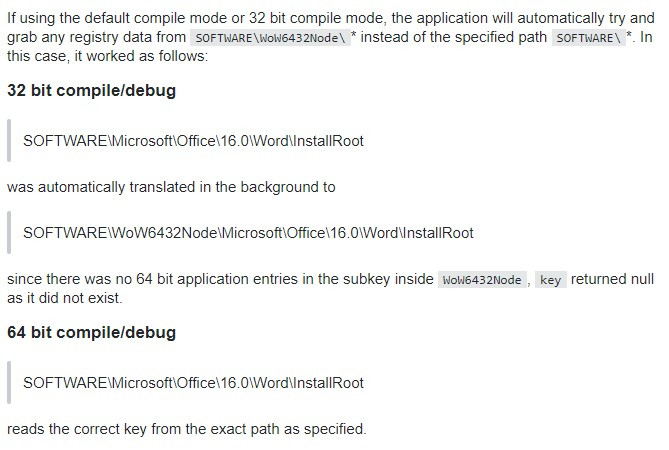Click the first Word\InstallRoot blockquote path
This screenshot has height=450, width=669.
coord(193,141)
